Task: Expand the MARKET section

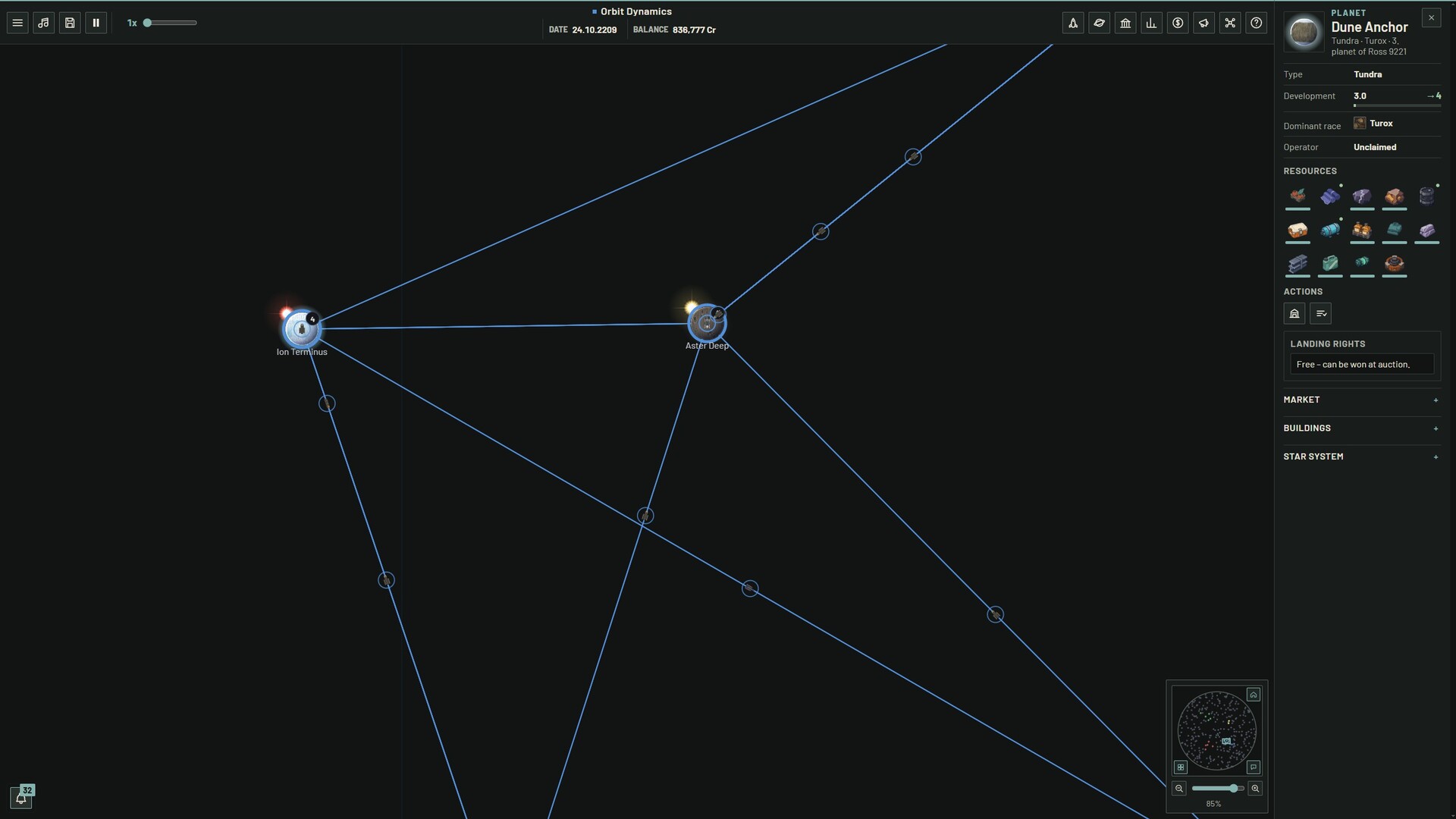Action: point(1361,400)
